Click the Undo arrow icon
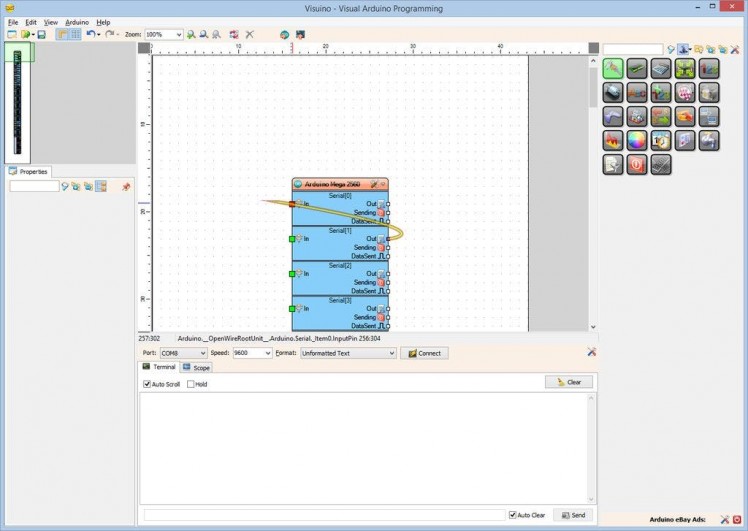Image resolution: width=748 pixels, height=531 pixels. pyautogui.click(x=90, y=34)
